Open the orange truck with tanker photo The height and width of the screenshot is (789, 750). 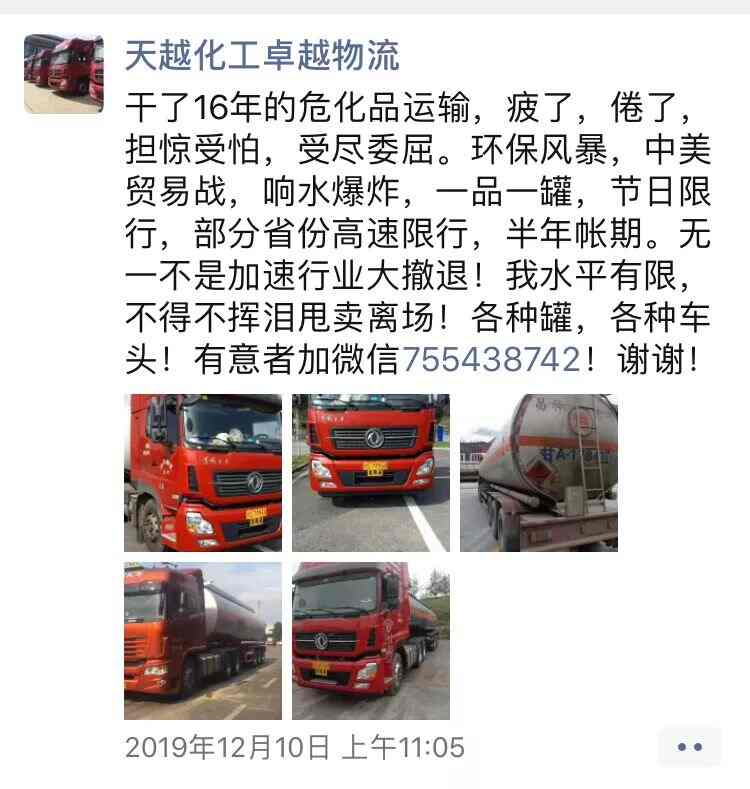tap(203, 641)
